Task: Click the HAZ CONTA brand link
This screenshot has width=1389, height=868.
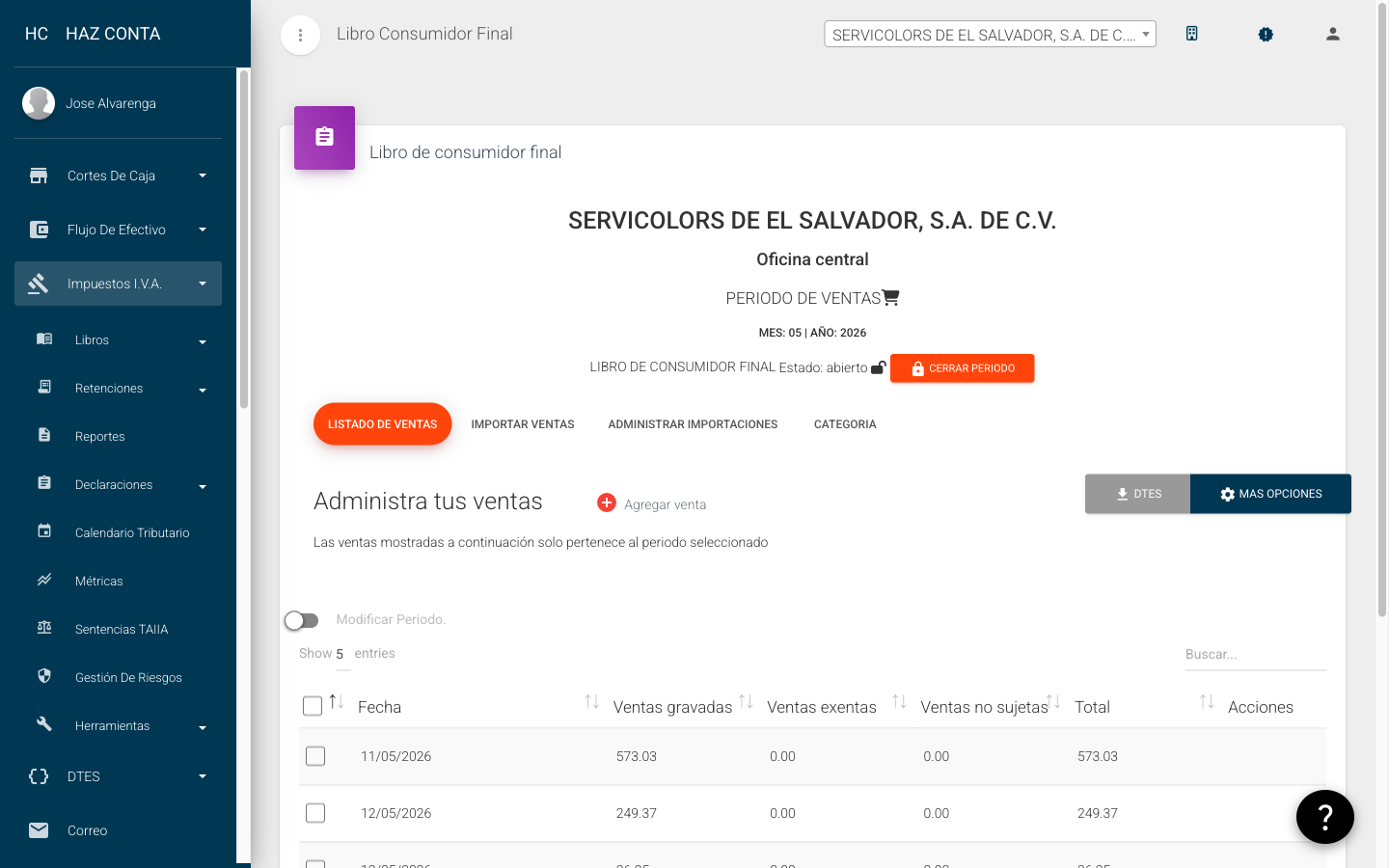Action: (x=113, y=34)
